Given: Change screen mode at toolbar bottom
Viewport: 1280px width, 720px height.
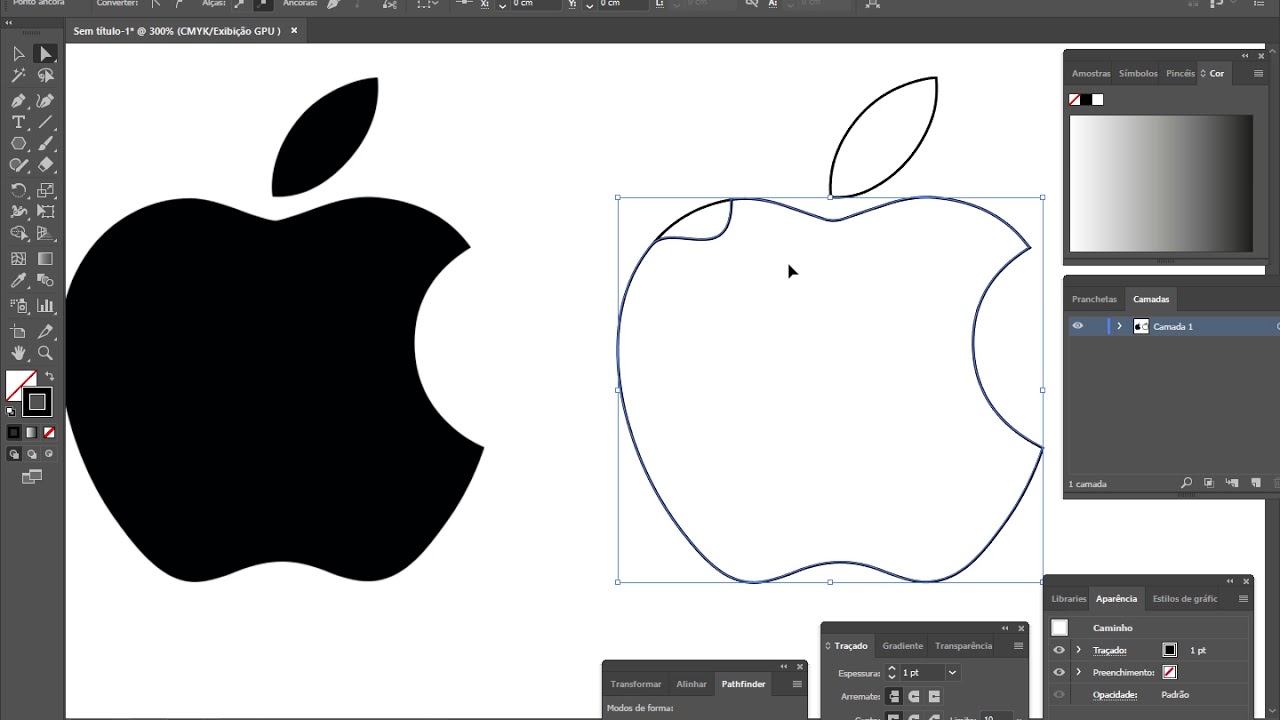Looking at the screenshot, I should tap(32, 477).
